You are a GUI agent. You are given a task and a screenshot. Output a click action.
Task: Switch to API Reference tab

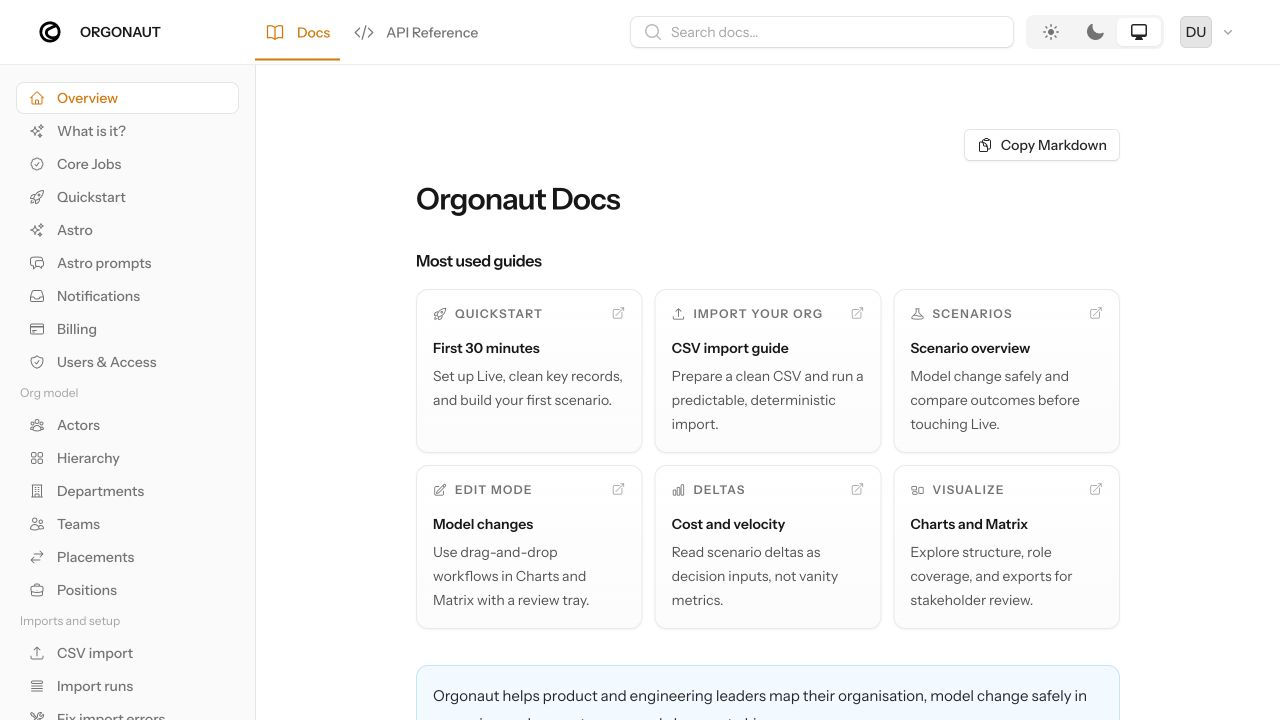tap(416, 32)
